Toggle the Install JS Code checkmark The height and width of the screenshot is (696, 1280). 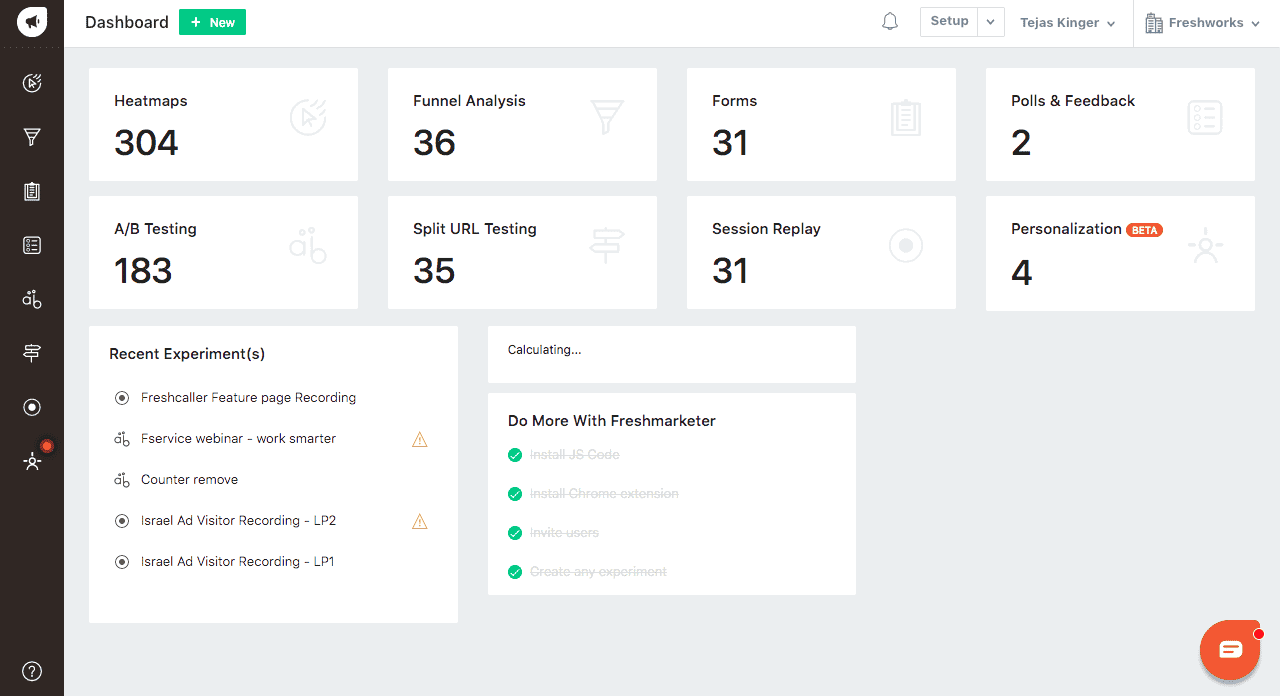click(x=515, y=455)
